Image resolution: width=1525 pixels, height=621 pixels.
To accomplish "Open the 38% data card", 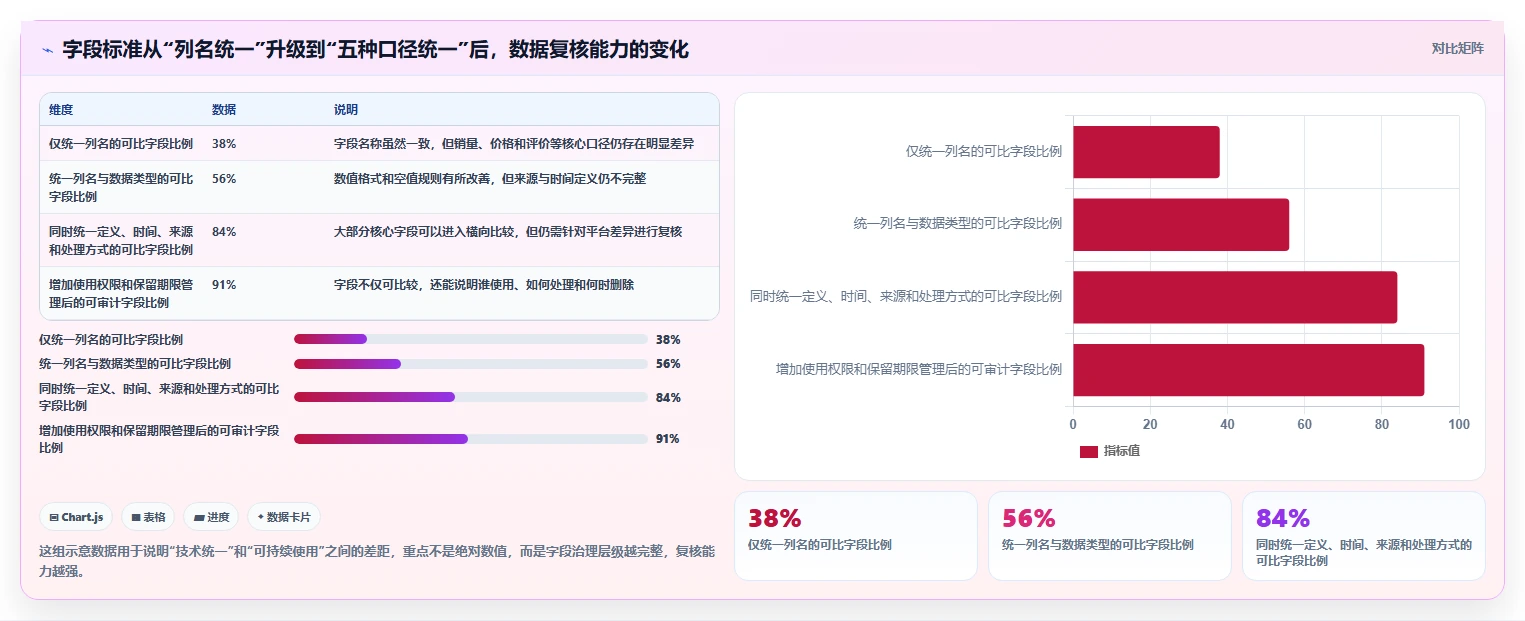I will [856, 536].
